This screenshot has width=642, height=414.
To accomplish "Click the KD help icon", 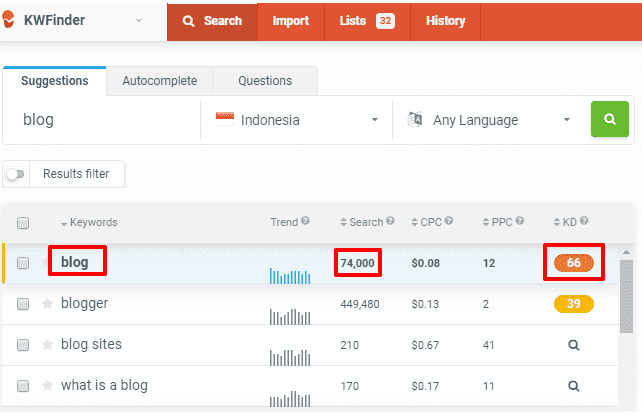I will [584, 221].
